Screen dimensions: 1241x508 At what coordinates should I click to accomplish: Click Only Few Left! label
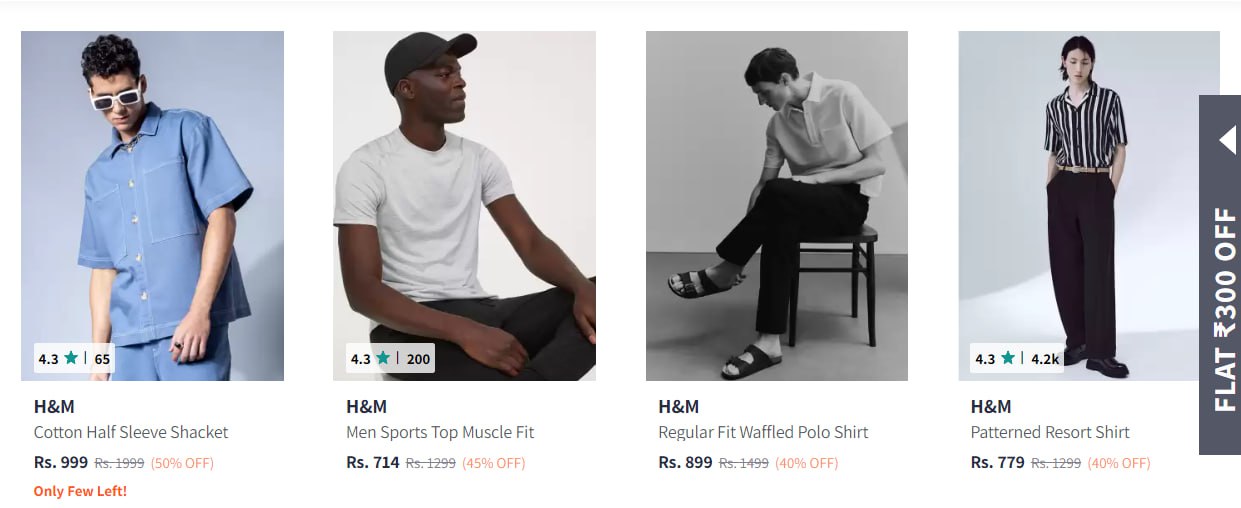tap(80, 491)
